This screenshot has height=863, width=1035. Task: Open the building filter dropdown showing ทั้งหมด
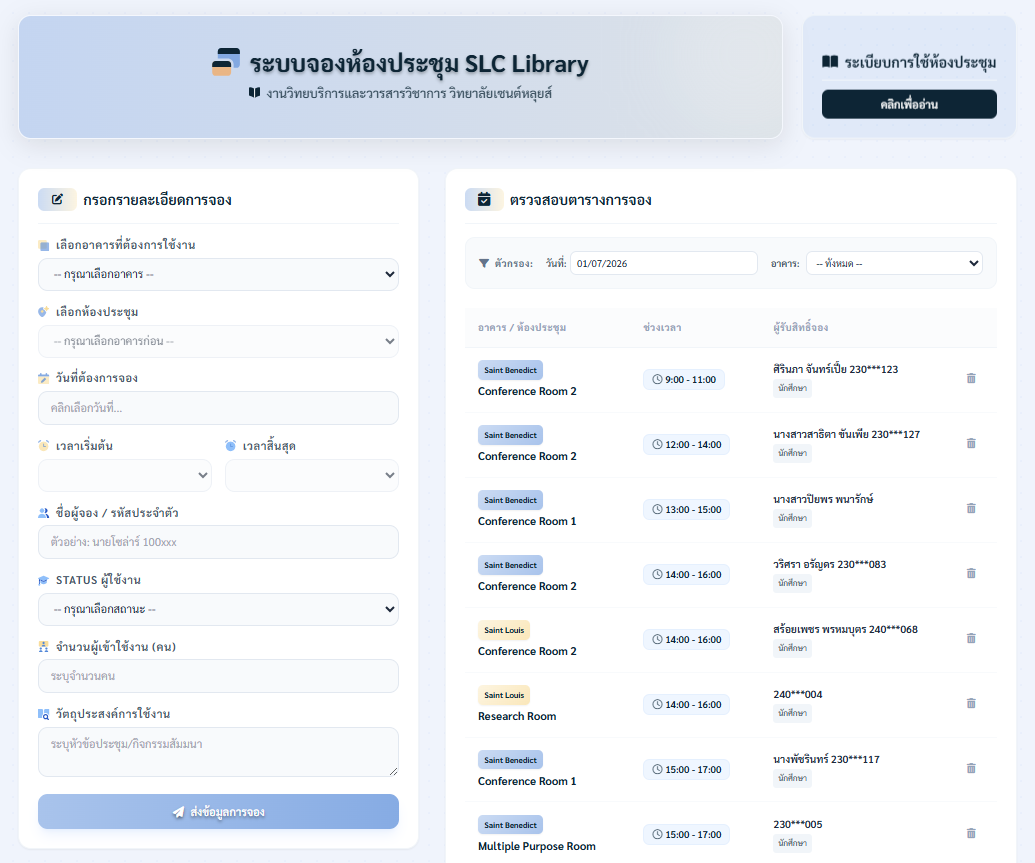pyautogui.click(x=894, y=263)
